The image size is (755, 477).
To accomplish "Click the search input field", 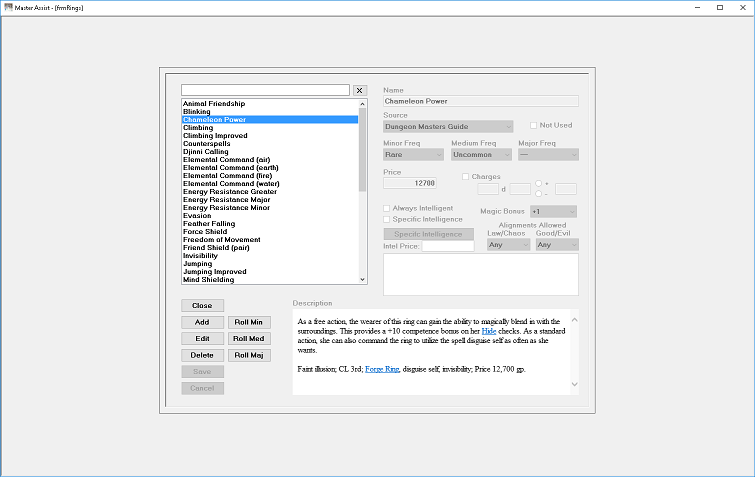I will coord(265,90).
